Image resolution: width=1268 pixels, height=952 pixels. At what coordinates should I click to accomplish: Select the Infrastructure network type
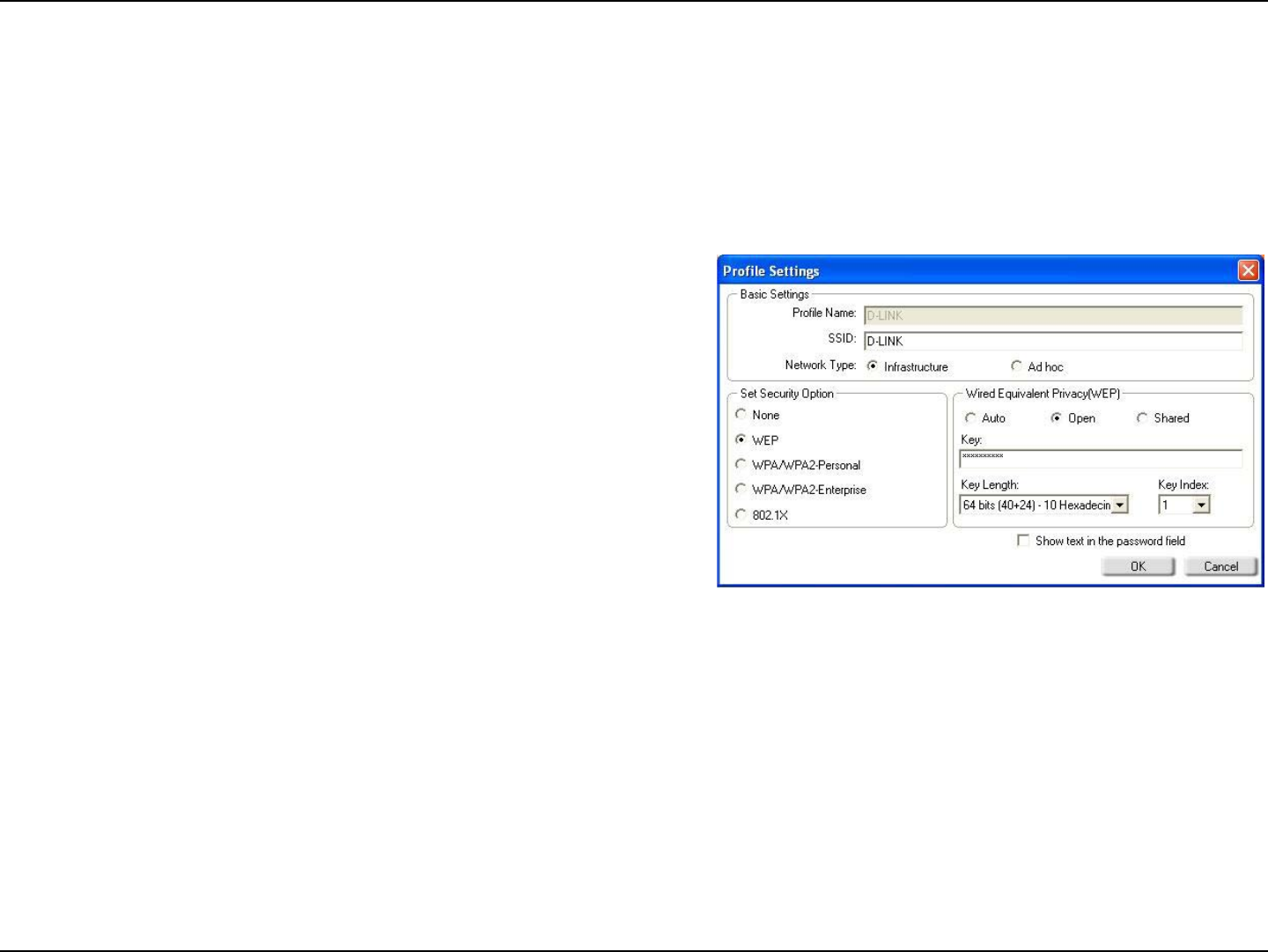pos(873,365)
